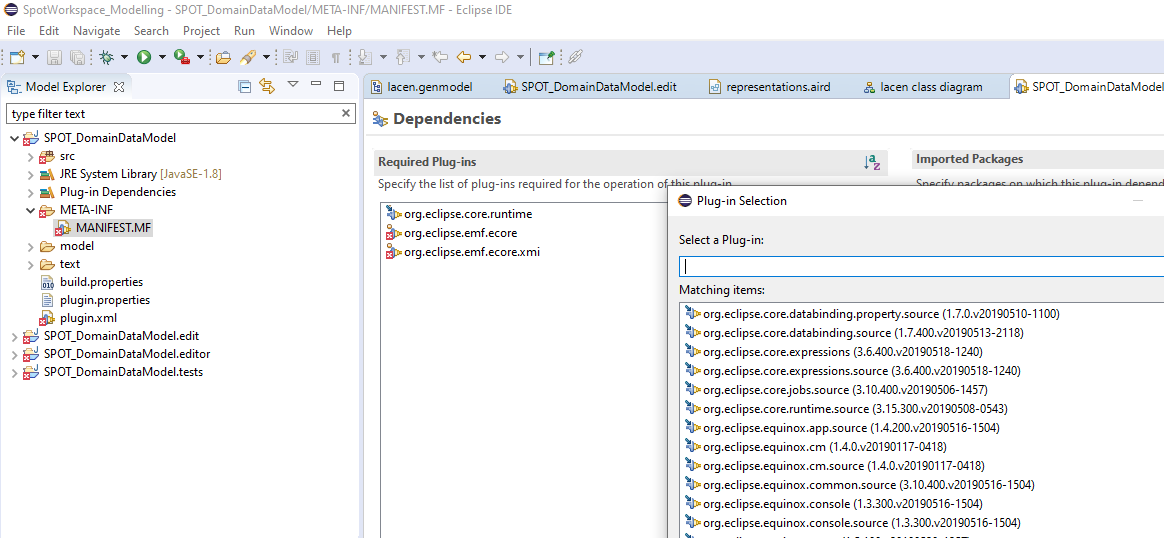Click the green Run button
The width and height of the screenshot is (1164, 538).
(x=144, y=57)
